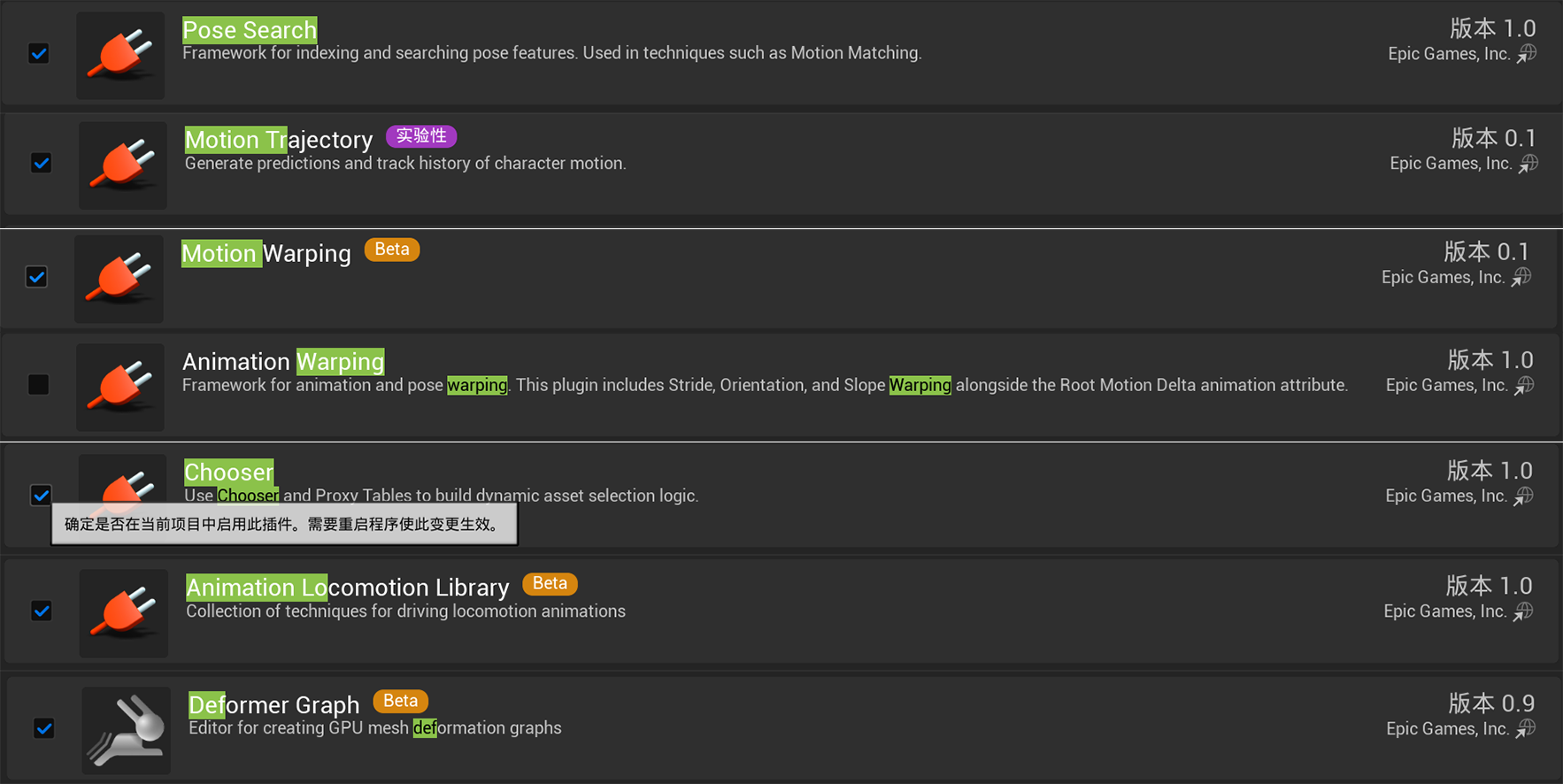Screen dimensions: 1563x784
Task: Click the Chooser plugin plug icon
Action: click(x=123, y=479)
